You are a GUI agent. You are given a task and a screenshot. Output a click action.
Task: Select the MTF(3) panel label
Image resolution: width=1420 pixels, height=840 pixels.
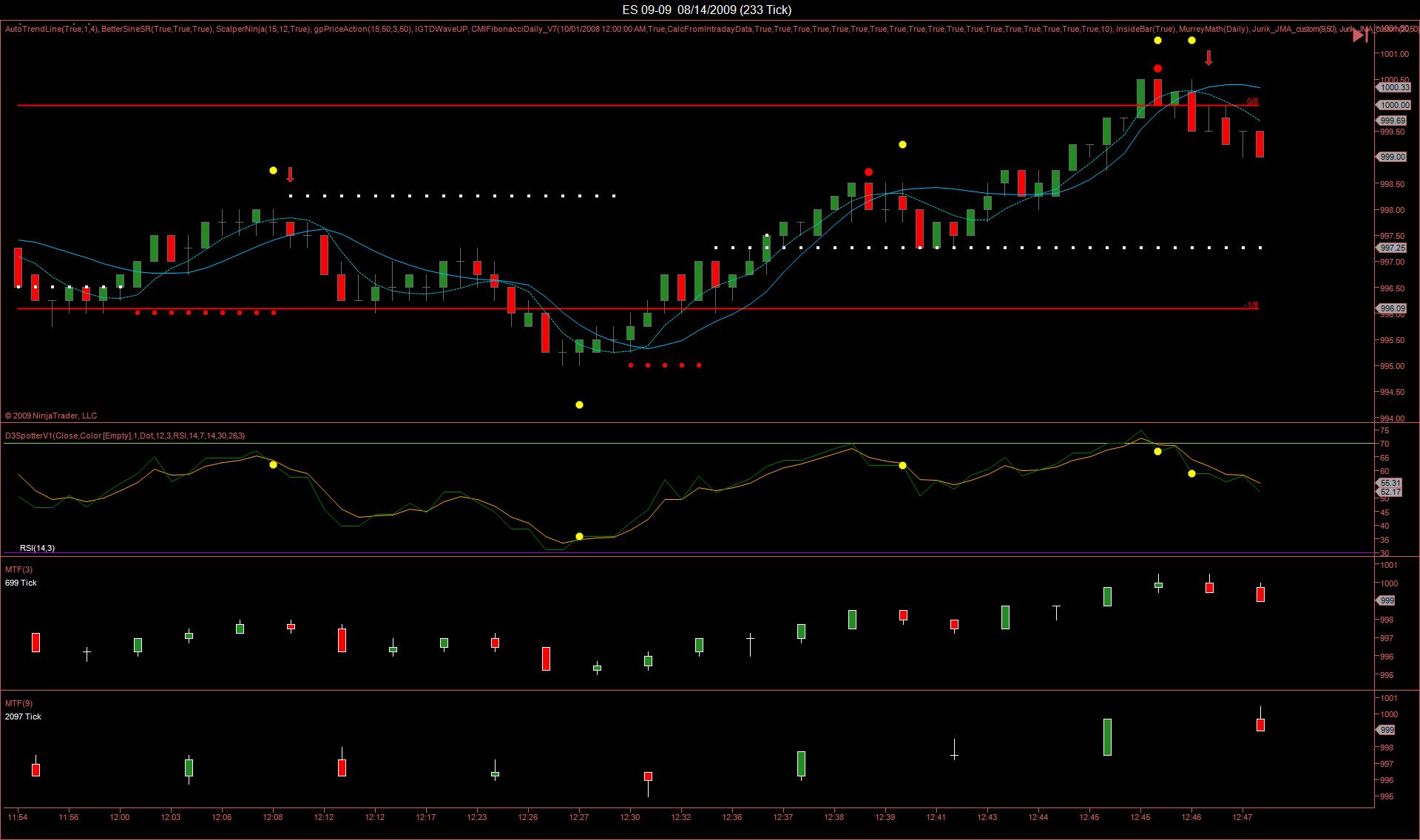click(18, 569)
